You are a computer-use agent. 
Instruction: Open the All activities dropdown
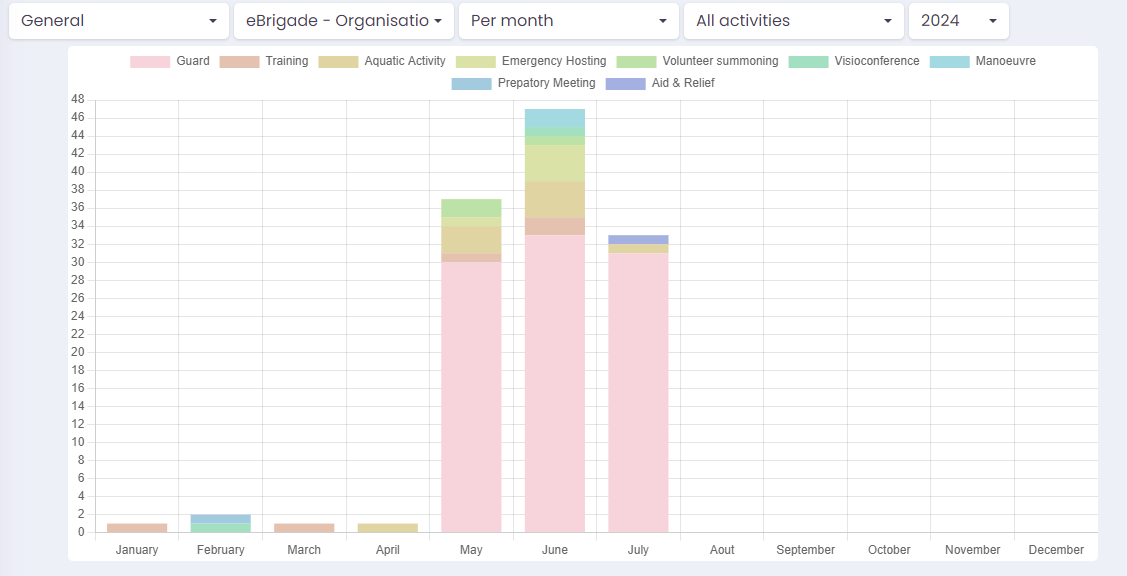(x=794, y=21)
